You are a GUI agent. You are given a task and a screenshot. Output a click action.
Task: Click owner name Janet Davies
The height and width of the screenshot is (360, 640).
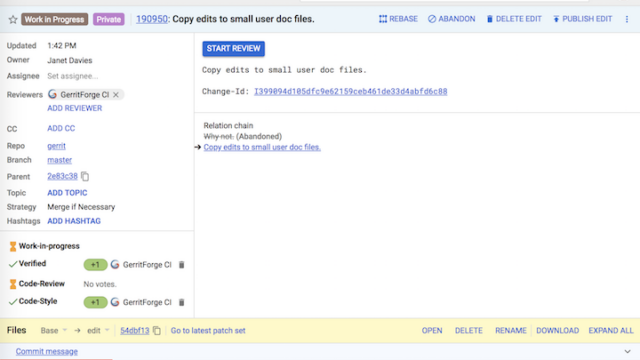point(70,60)
